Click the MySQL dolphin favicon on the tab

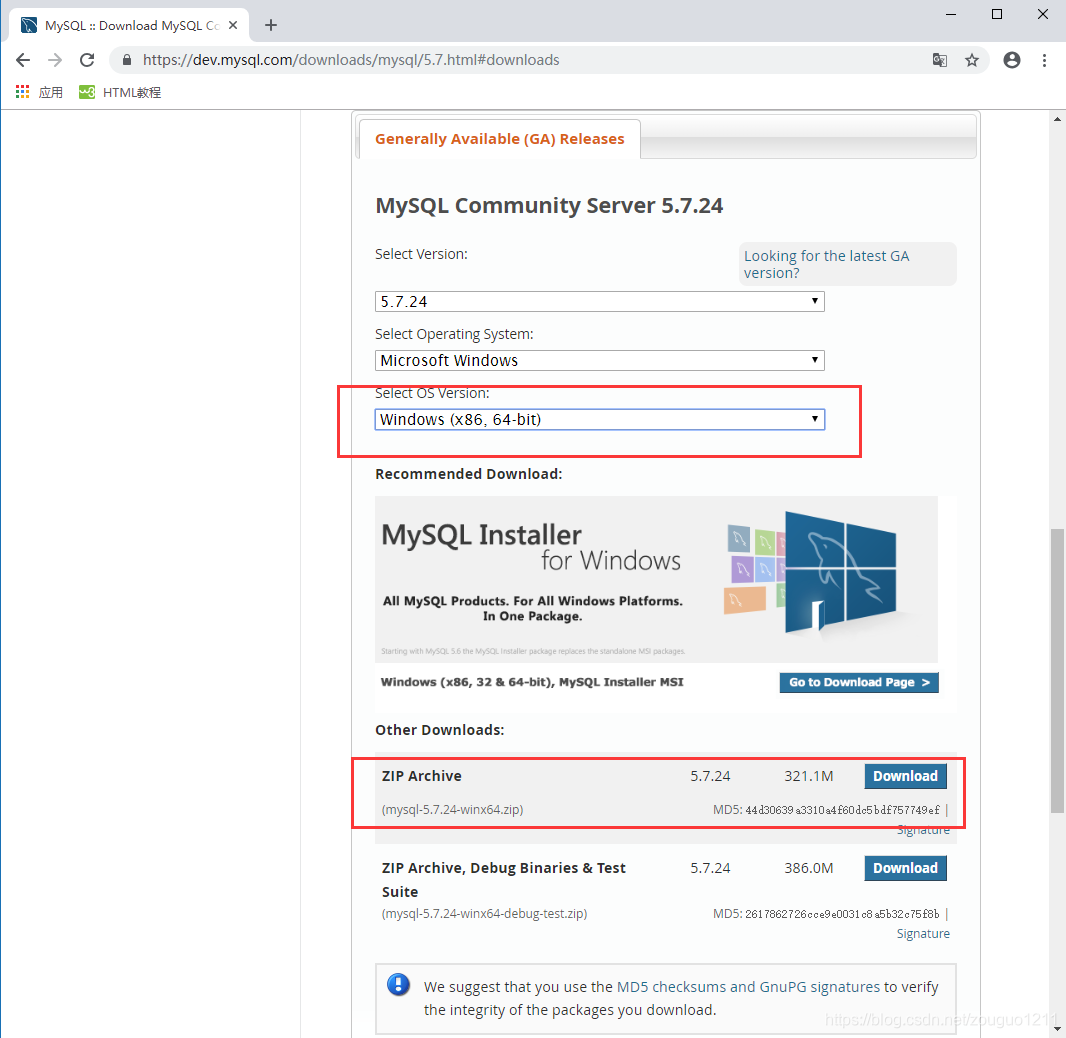[x=29, y=25]
